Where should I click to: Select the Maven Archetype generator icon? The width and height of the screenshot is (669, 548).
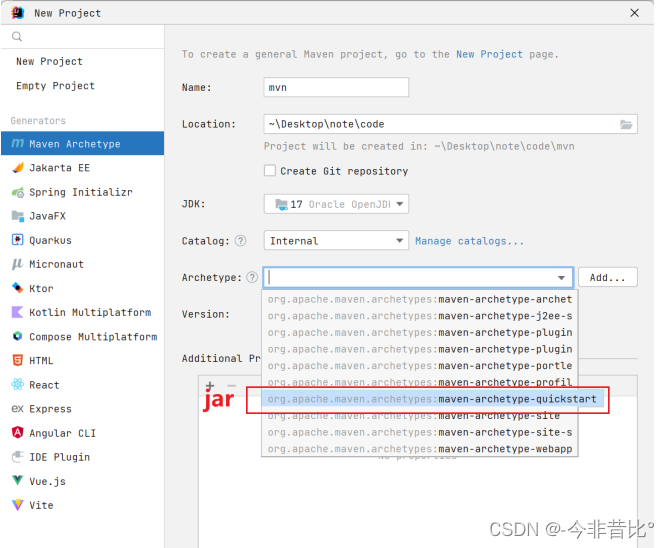pyautogui.click(x=17, y=143)
